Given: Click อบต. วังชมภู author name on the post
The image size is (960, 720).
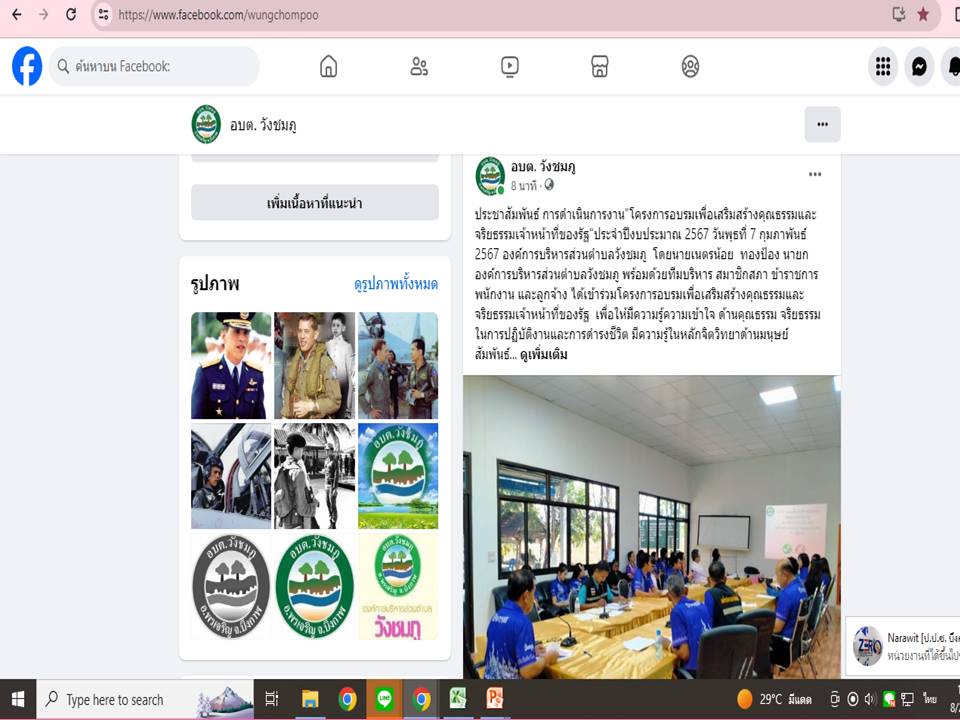Looking at the screenshot, I should (543, 167).
